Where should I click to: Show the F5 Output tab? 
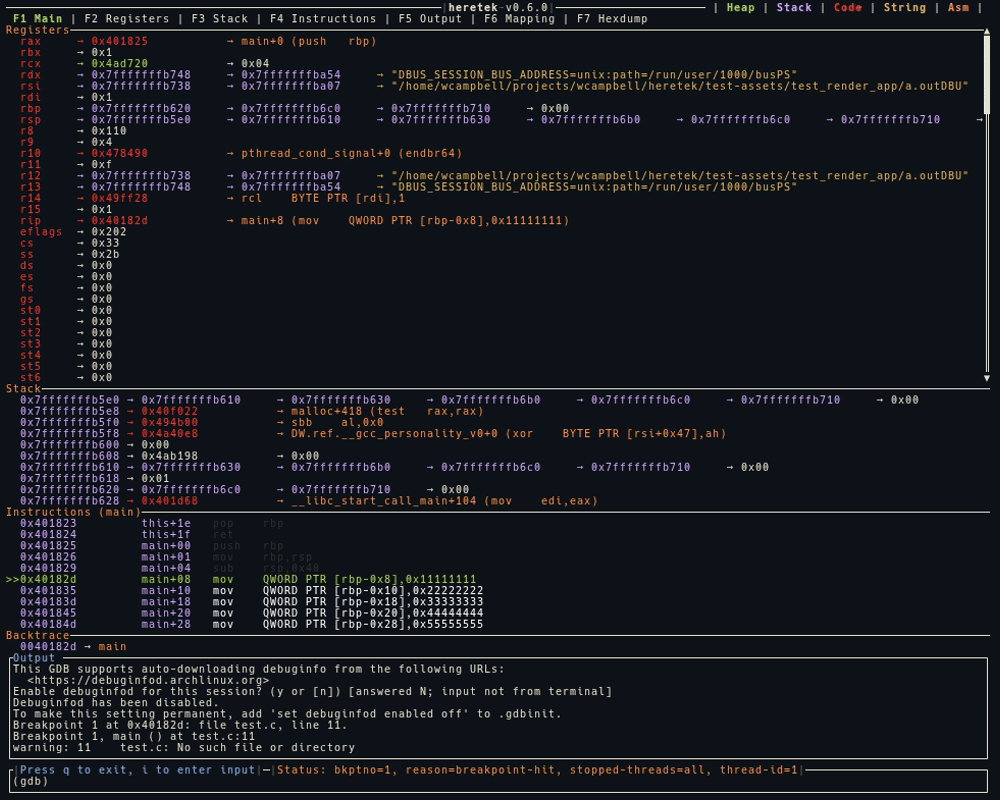[430, 19]
